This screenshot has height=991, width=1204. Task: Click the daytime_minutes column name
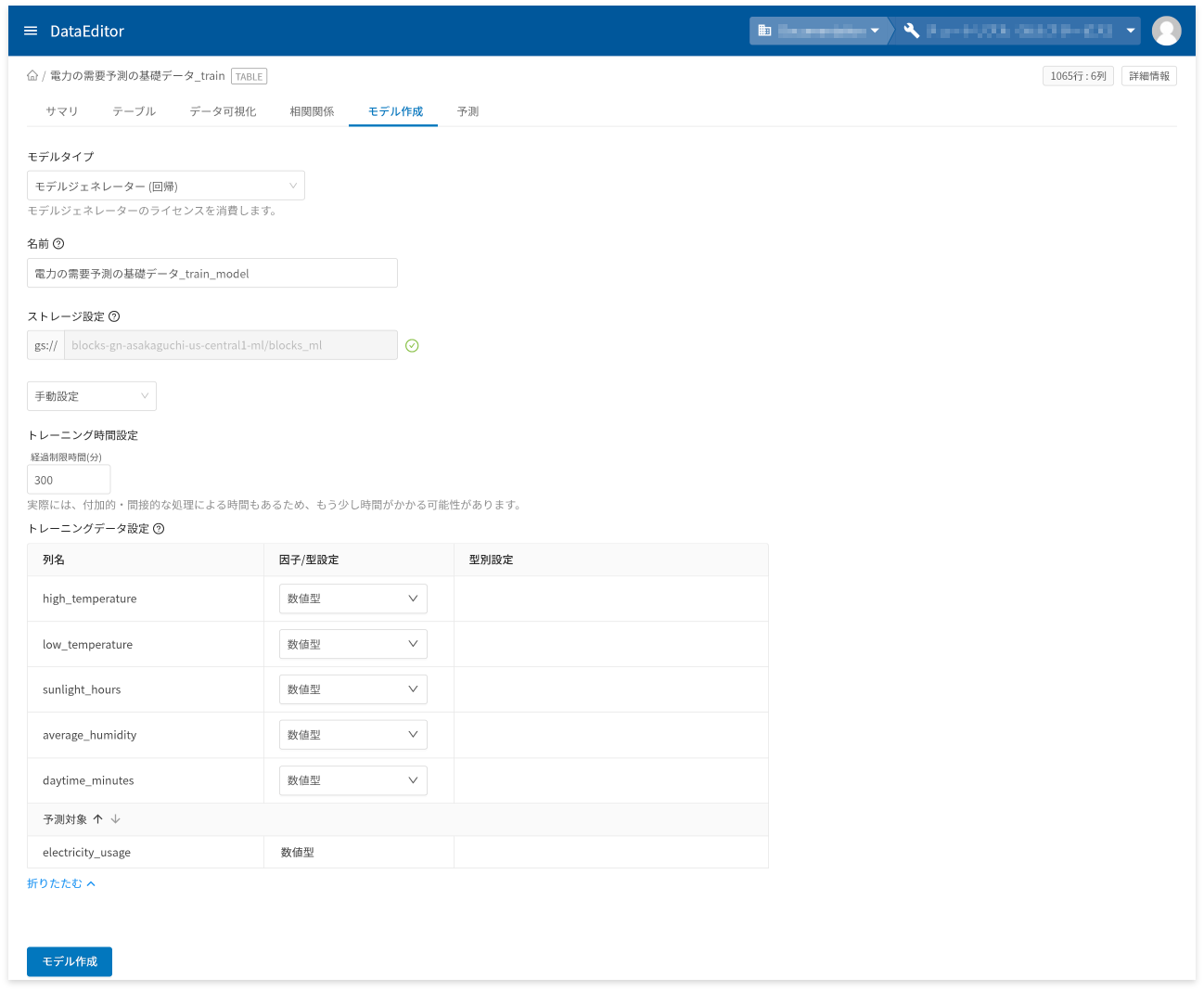click(x=88, y=780)
